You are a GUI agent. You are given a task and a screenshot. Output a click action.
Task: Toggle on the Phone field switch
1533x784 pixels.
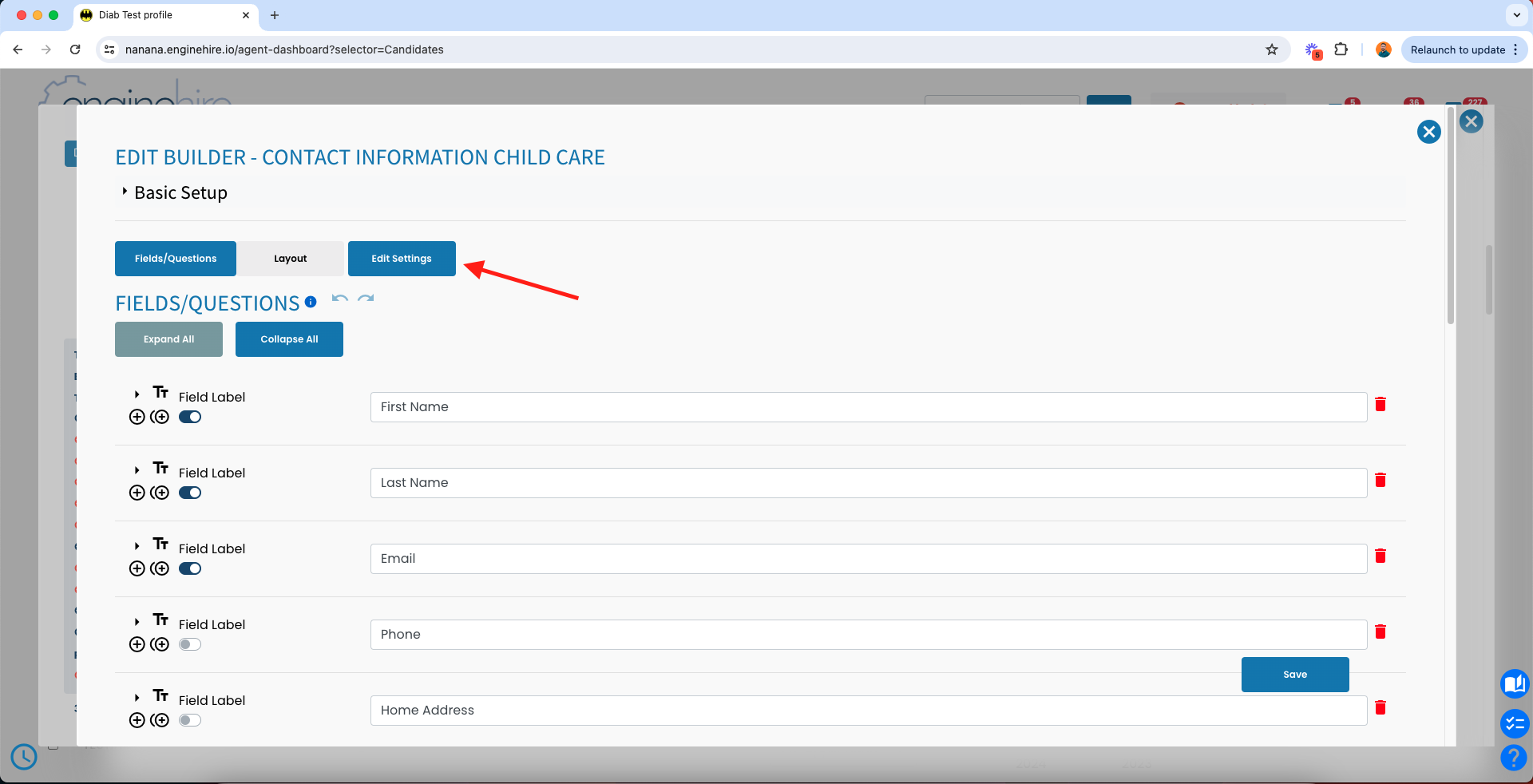tap(190, 644)
